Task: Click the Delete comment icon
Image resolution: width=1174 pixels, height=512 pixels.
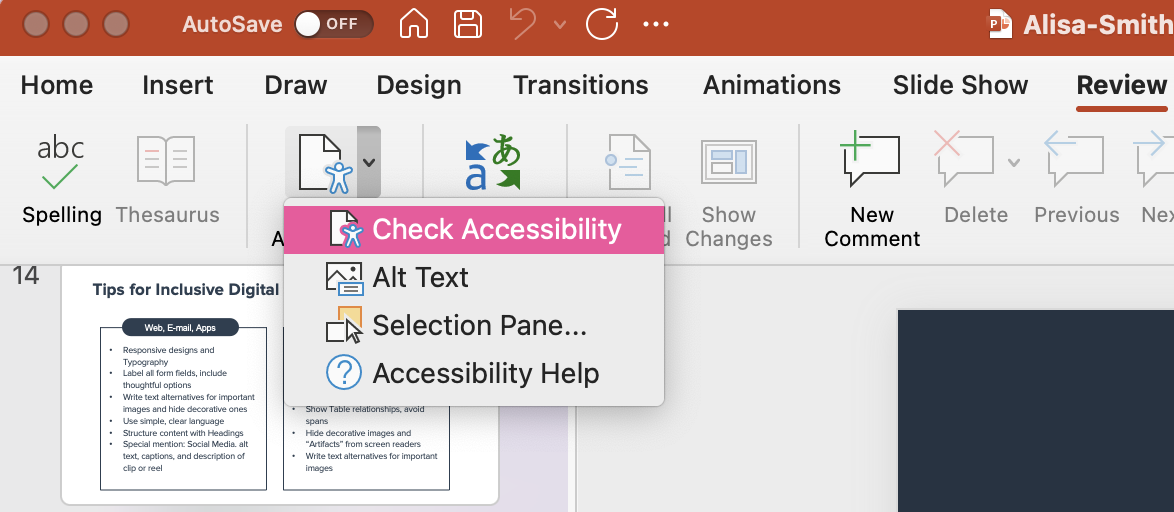Action: coord(964,160)
